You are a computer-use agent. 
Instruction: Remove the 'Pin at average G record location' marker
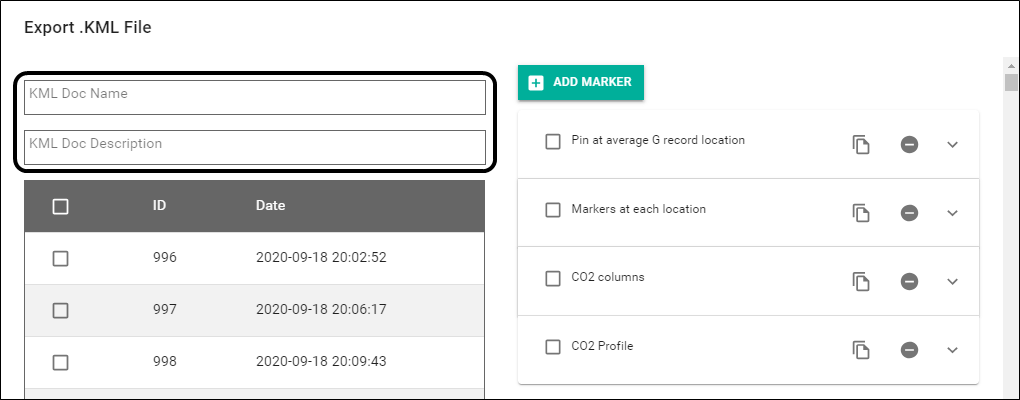[909, 144]
